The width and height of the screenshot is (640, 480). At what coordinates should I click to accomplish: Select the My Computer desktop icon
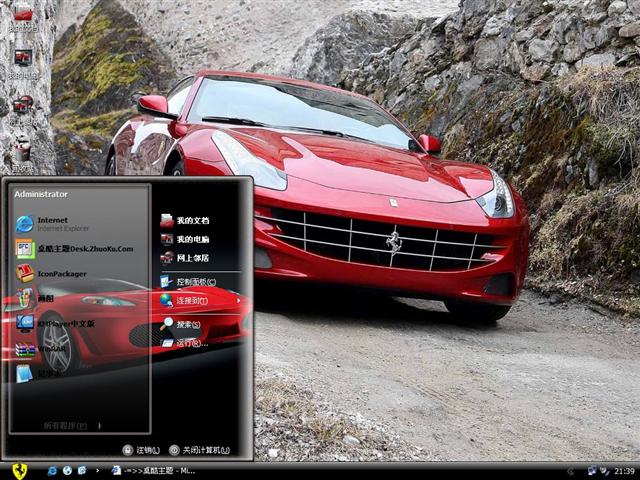tap(23, 64)
